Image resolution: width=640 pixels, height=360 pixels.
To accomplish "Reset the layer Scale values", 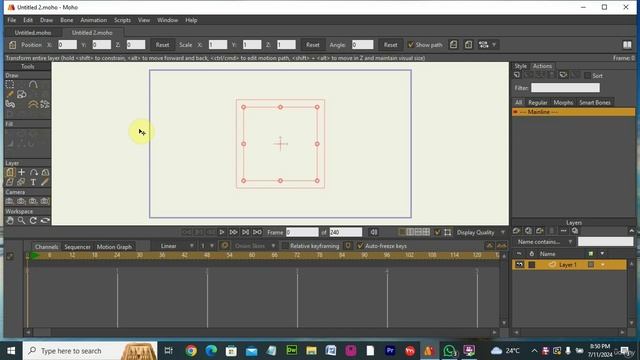I will click(313, 44).
